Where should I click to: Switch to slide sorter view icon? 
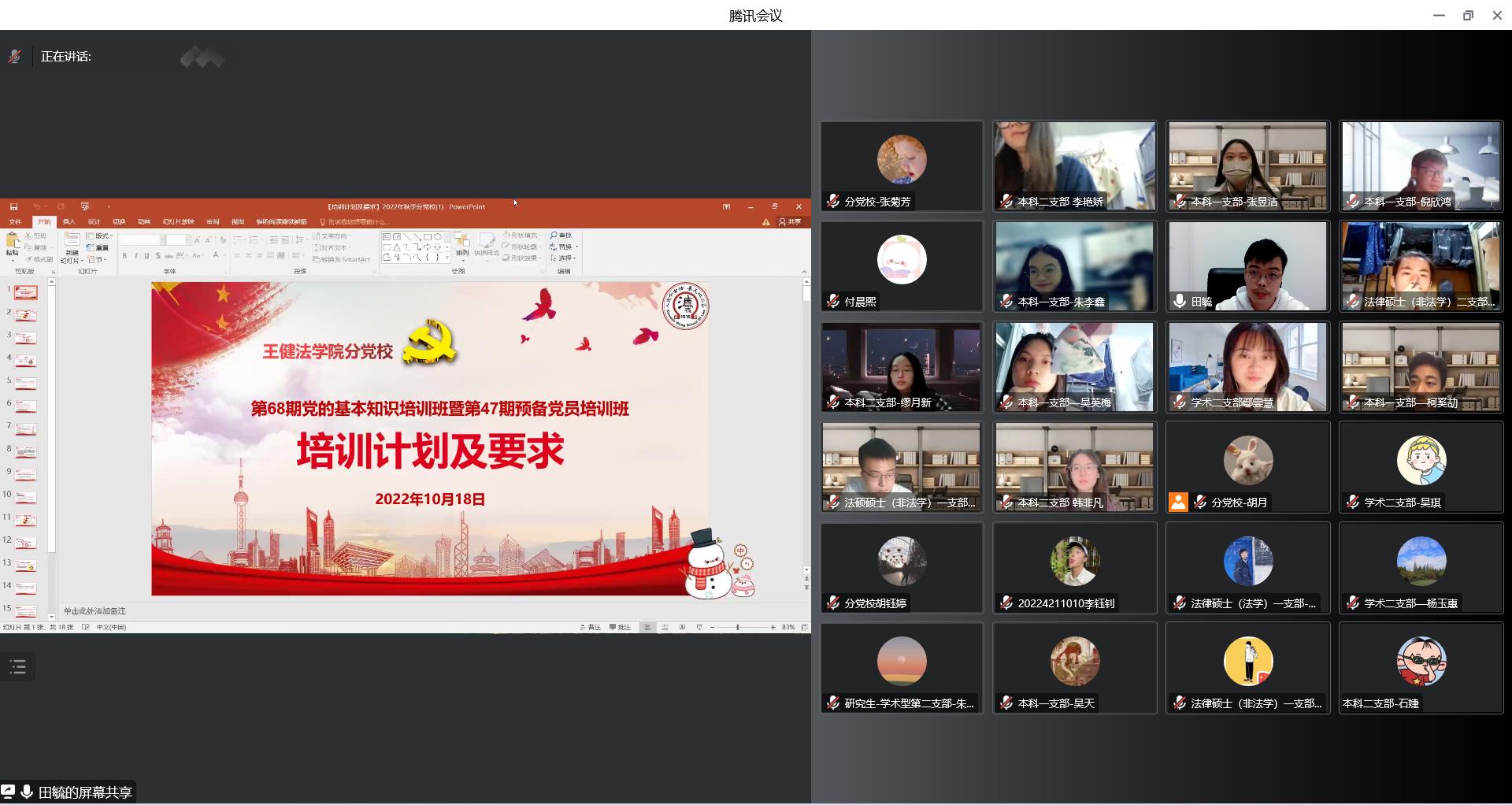coord(665,628)
